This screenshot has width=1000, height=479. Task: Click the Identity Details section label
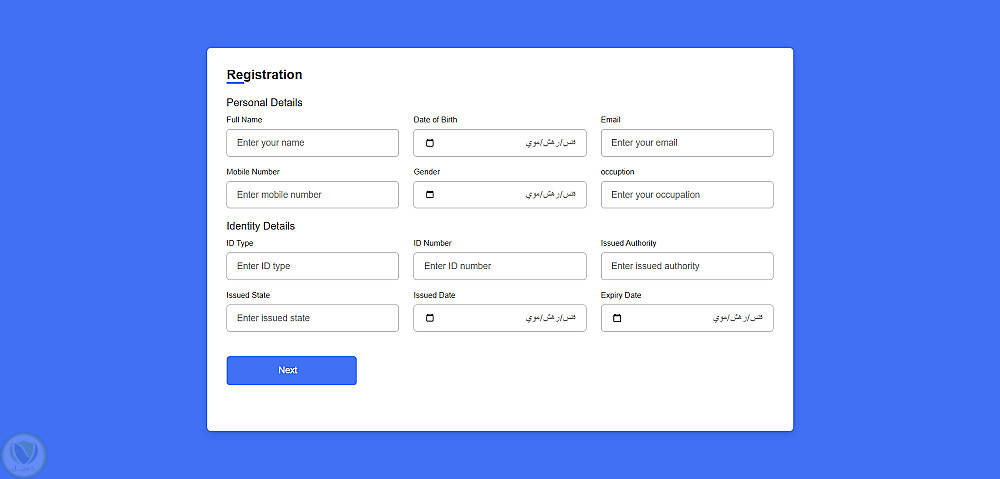(x=260, y=226)
